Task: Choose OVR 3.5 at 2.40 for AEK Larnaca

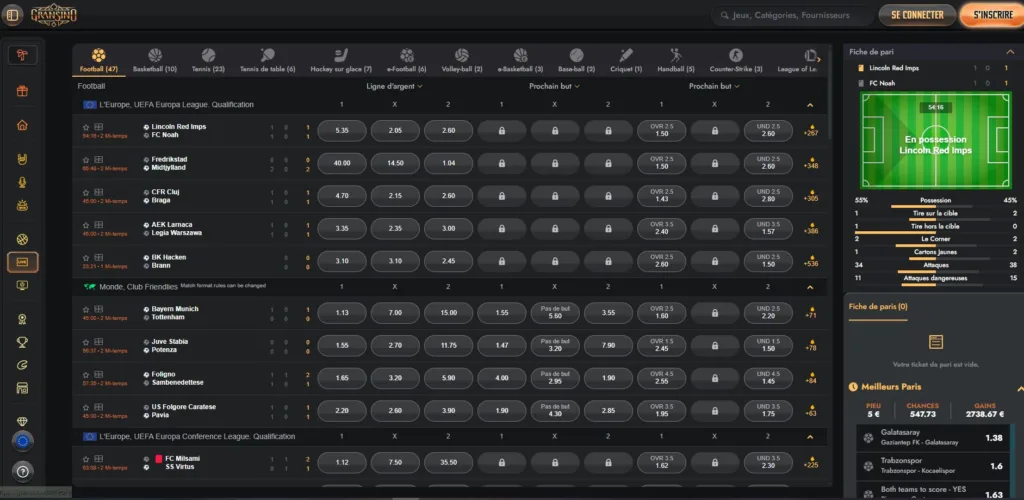Action: (662, 228)
